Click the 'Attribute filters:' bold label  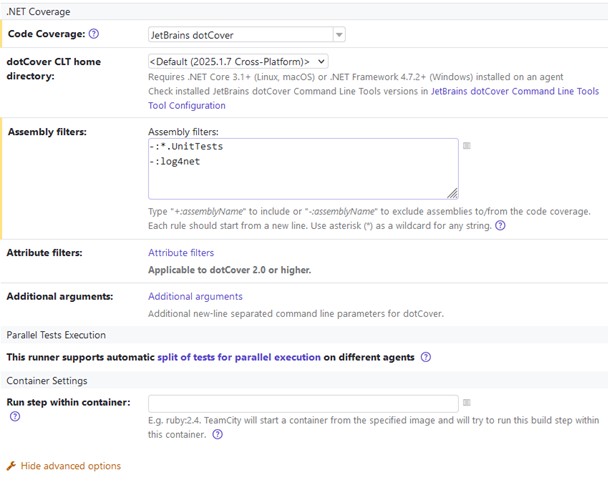click(x=45, y=253)
